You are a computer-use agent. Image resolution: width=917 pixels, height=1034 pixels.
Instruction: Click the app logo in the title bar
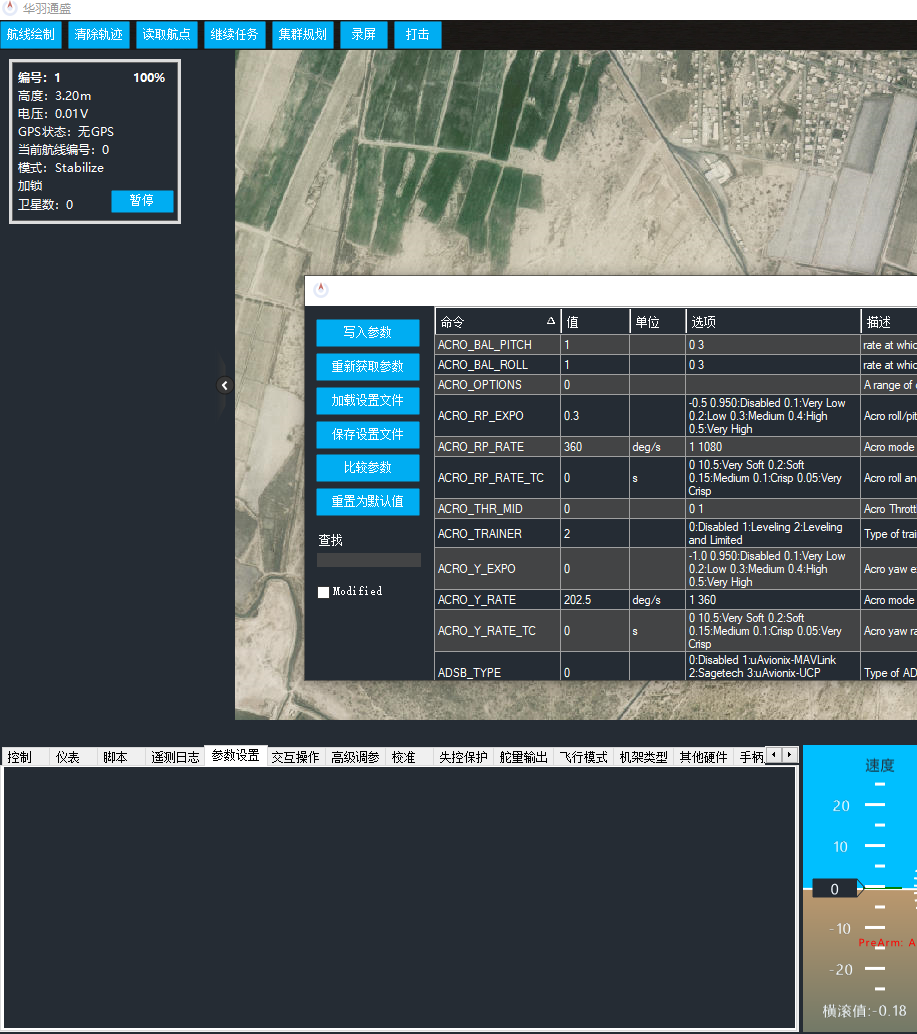9,8
